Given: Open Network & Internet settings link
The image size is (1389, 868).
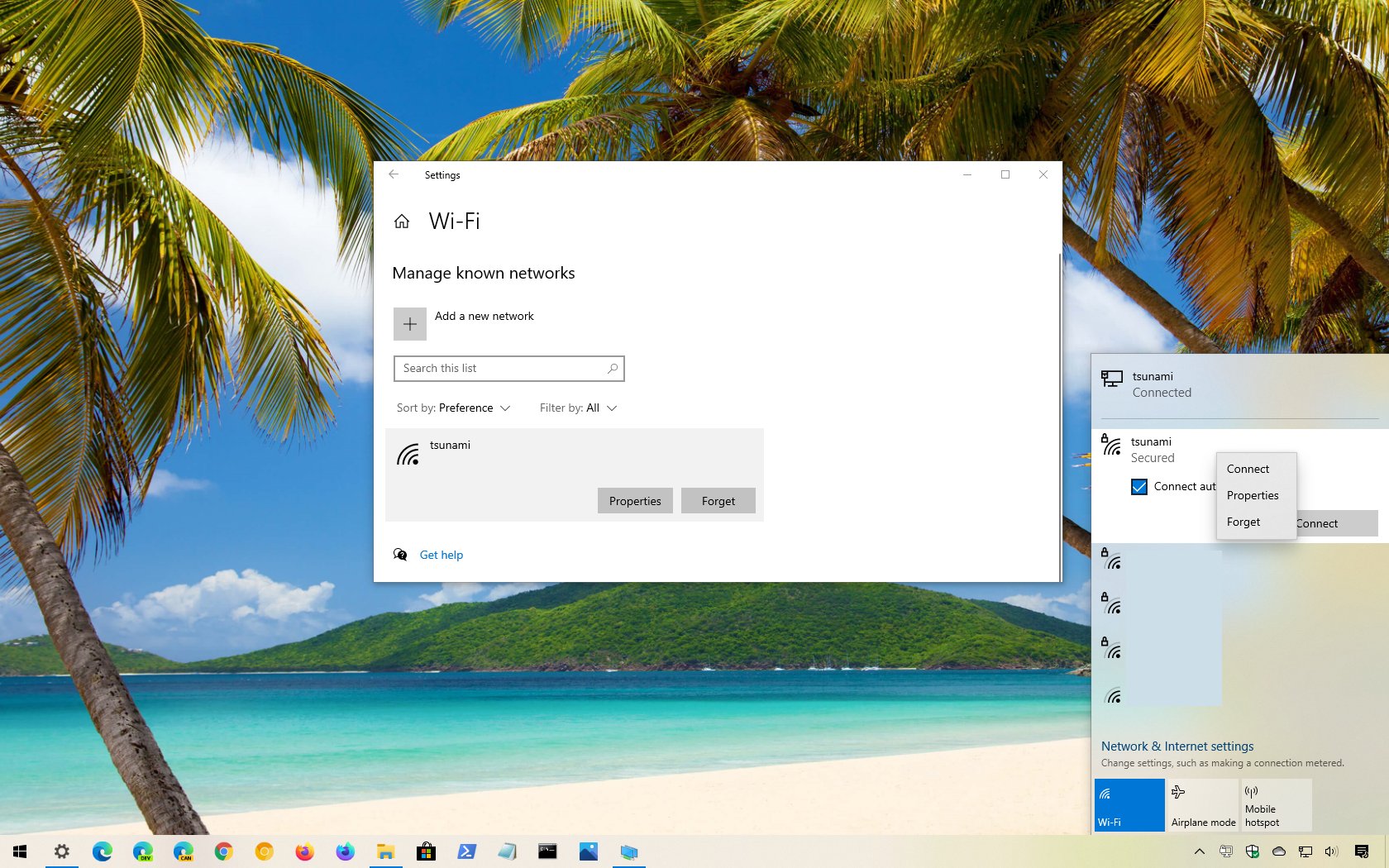Looking at the screenshot, I should [1177, 746].
